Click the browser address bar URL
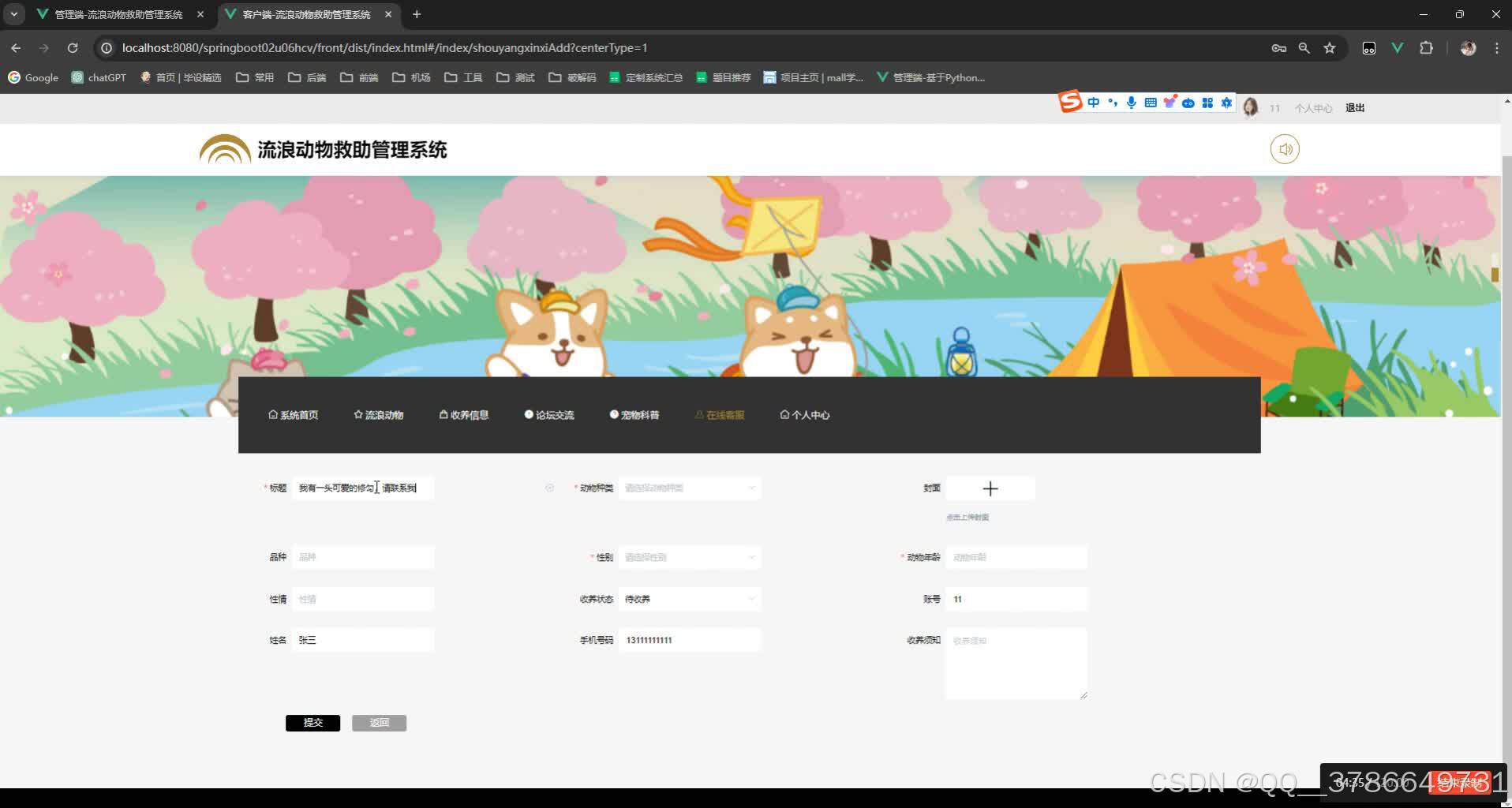Screen dimensions: 1512x808 tap(384, 48)
